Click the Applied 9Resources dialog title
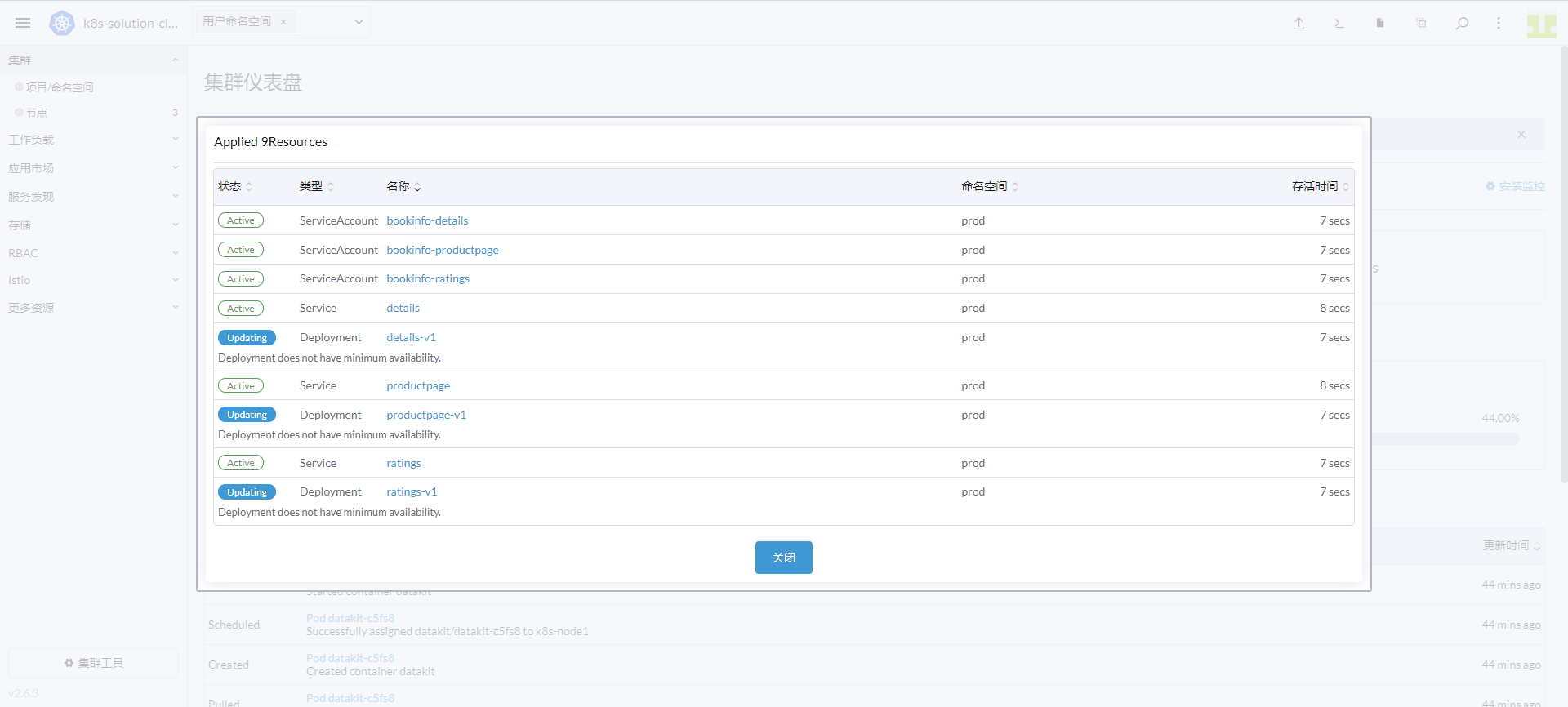 270,141
